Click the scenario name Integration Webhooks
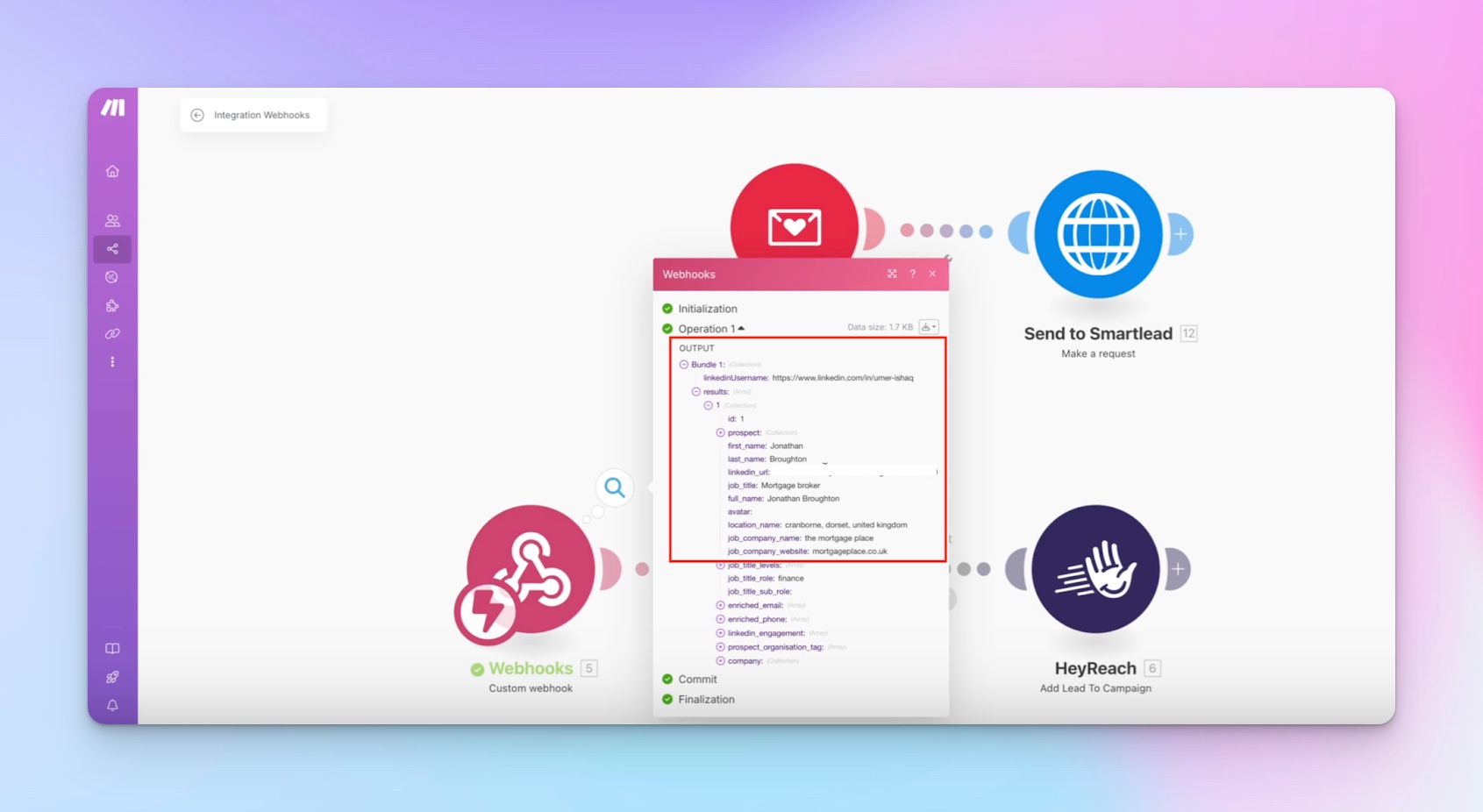The width and height of the screenshot is (1483, 812). point(261,115)
